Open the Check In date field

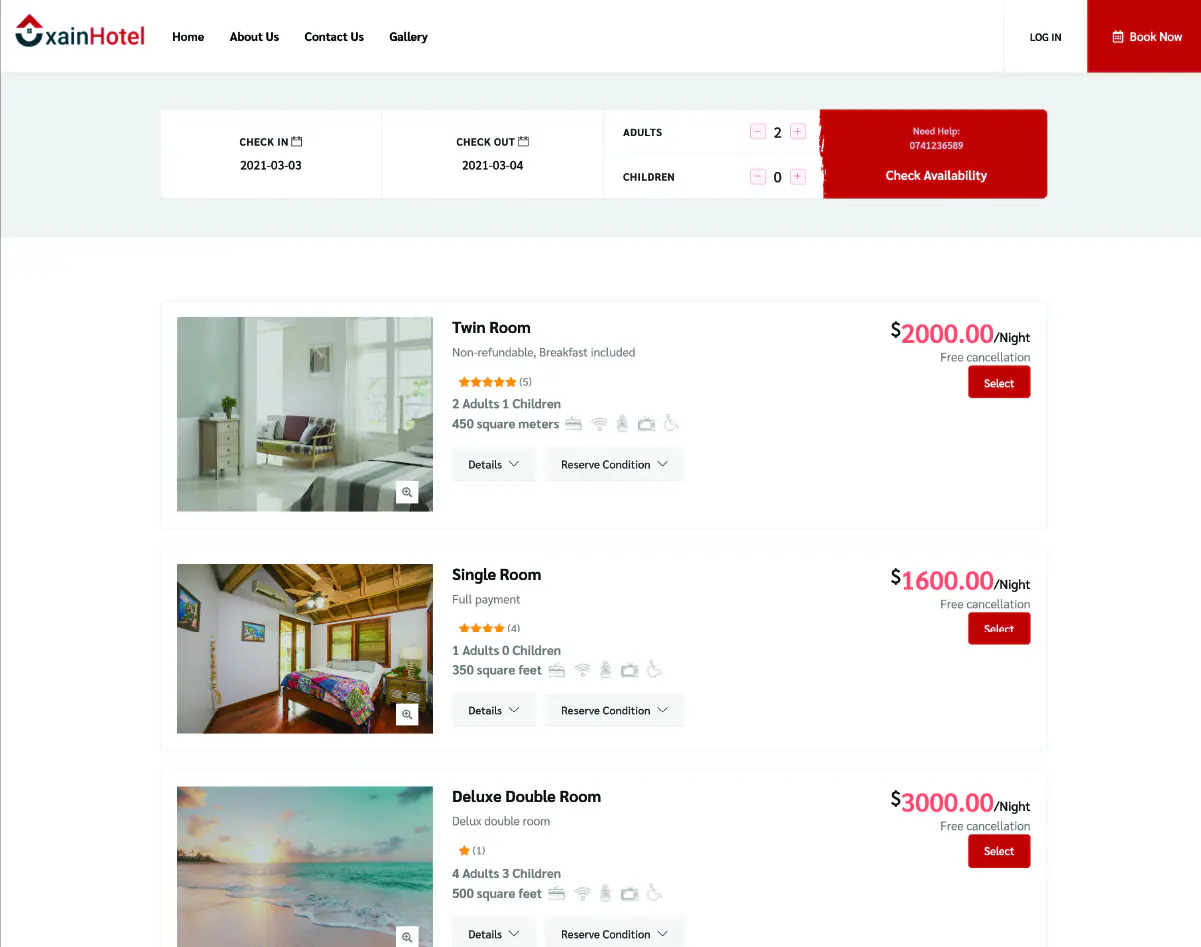(271, 154)
